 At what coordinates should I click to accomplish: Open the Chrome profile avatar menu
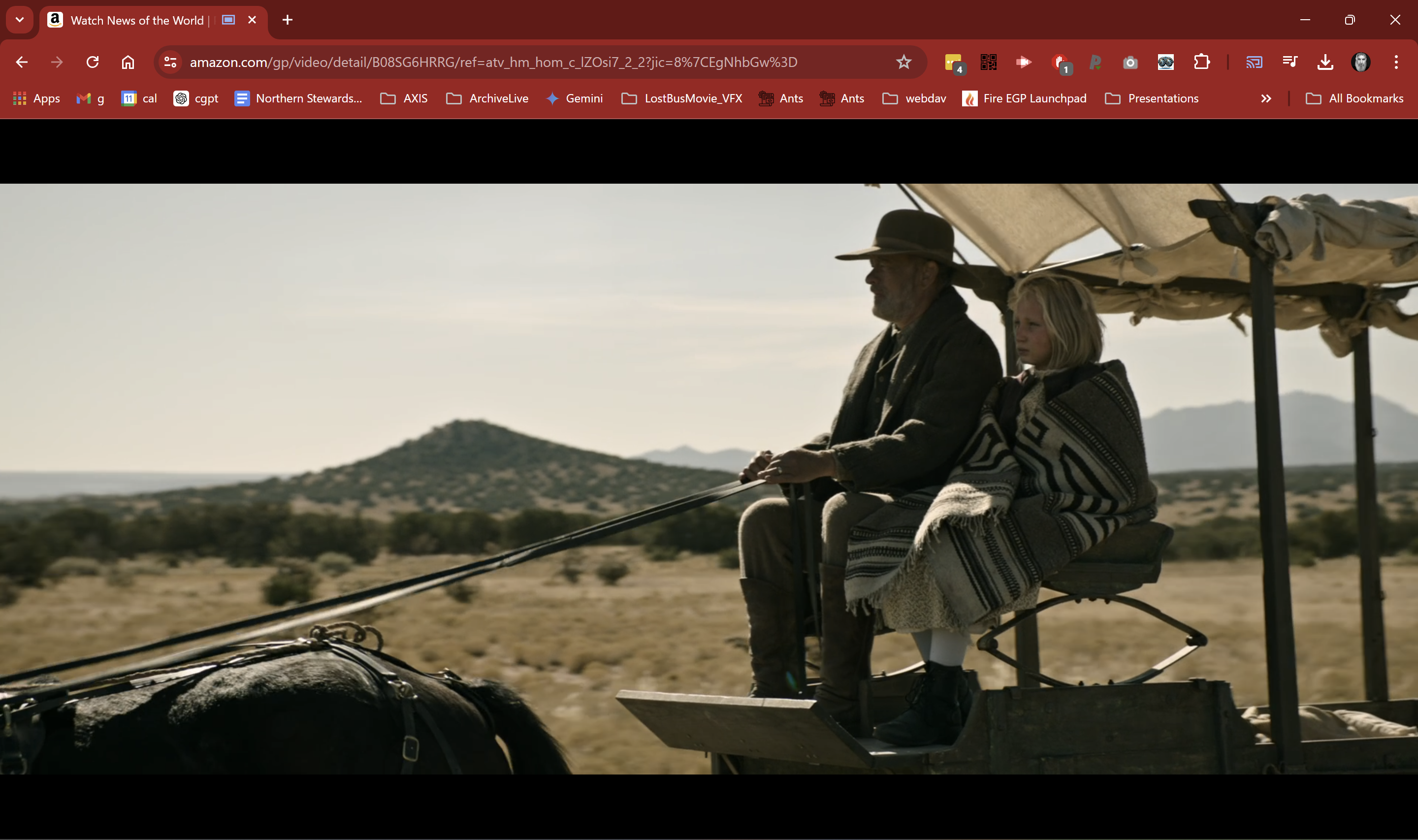[x=1361, y=62]
